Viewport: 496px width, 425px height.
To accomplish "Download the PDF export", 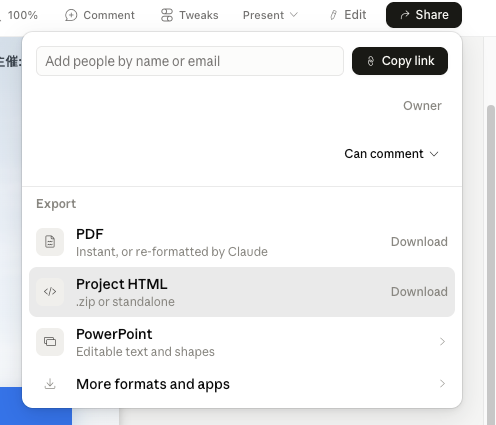I will coord(419,242).
